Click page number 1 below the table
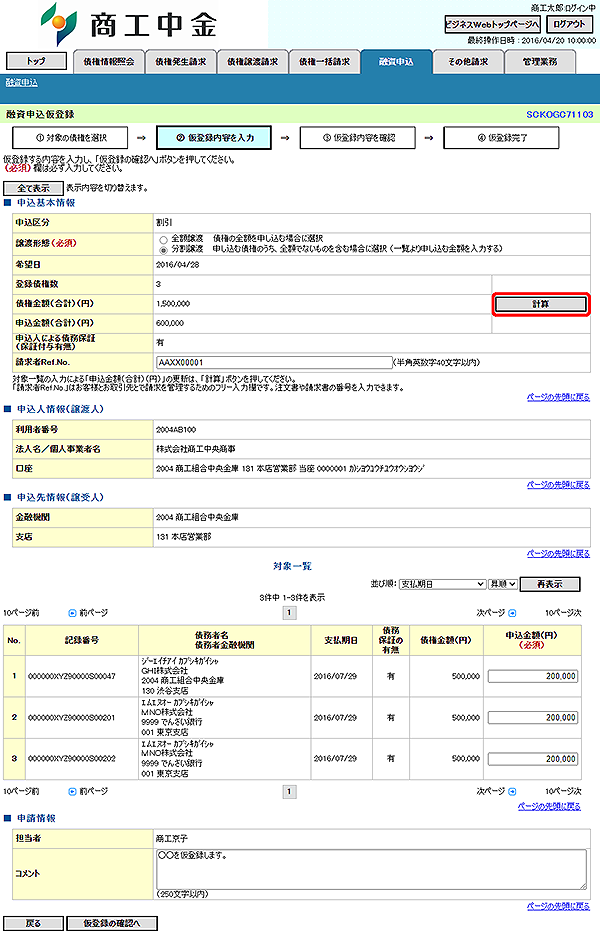Image resolution: width=600 pixels, height=939 pixels. click(x=289, y=792)
